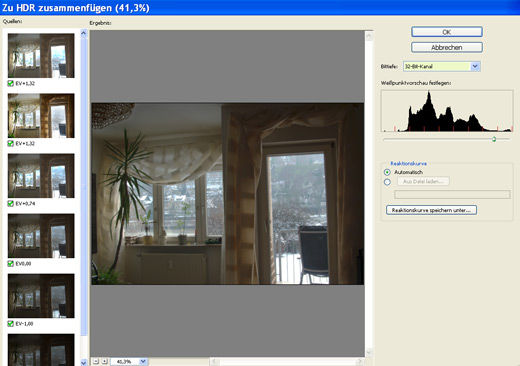Click the preview horizontal scroll left arrow
The image size is (520, 366).
pyautogui.click(x=214, y=361)
